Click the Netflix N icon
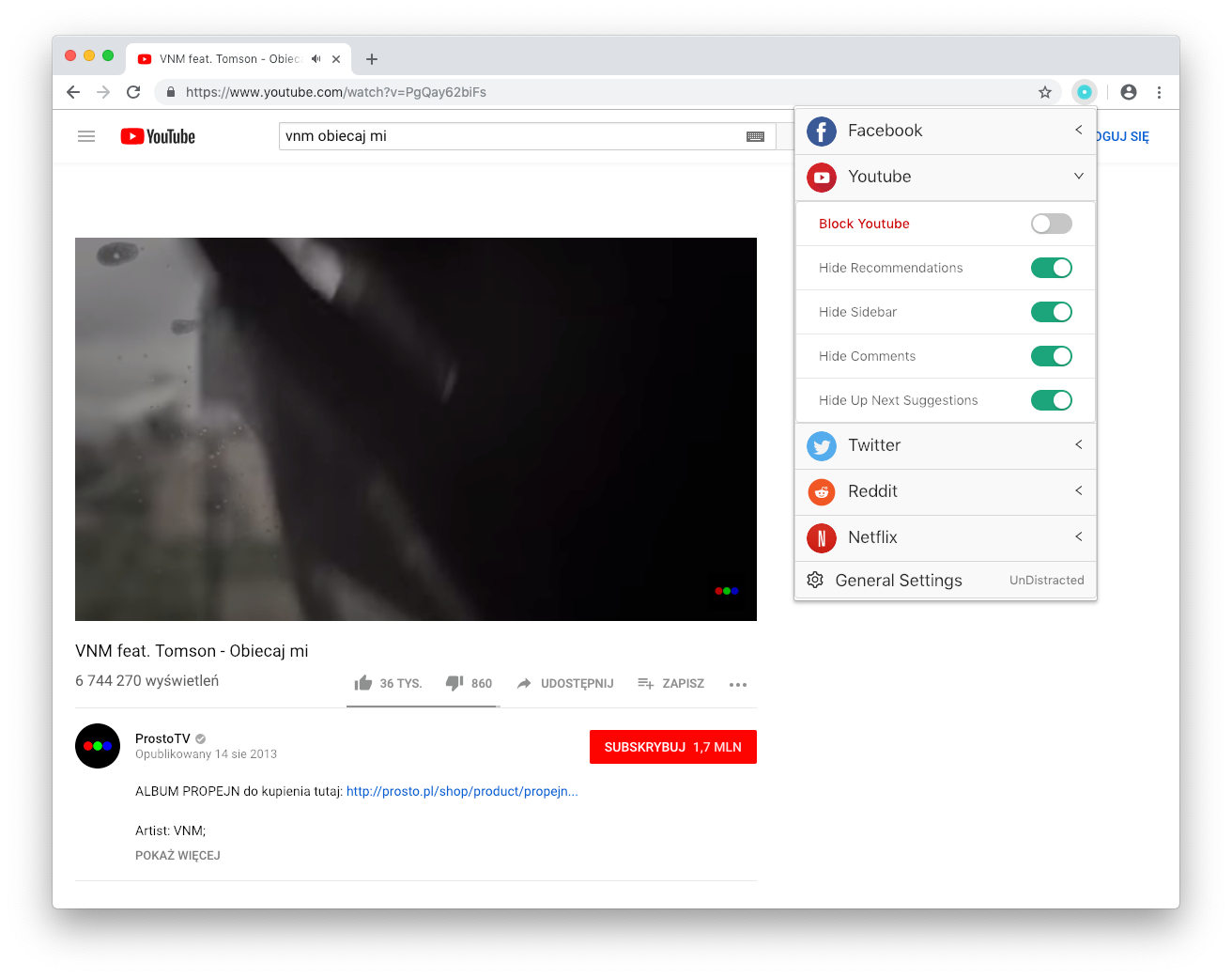The image size is (1232, 978). pyautogui.click(x=822, y=538)
